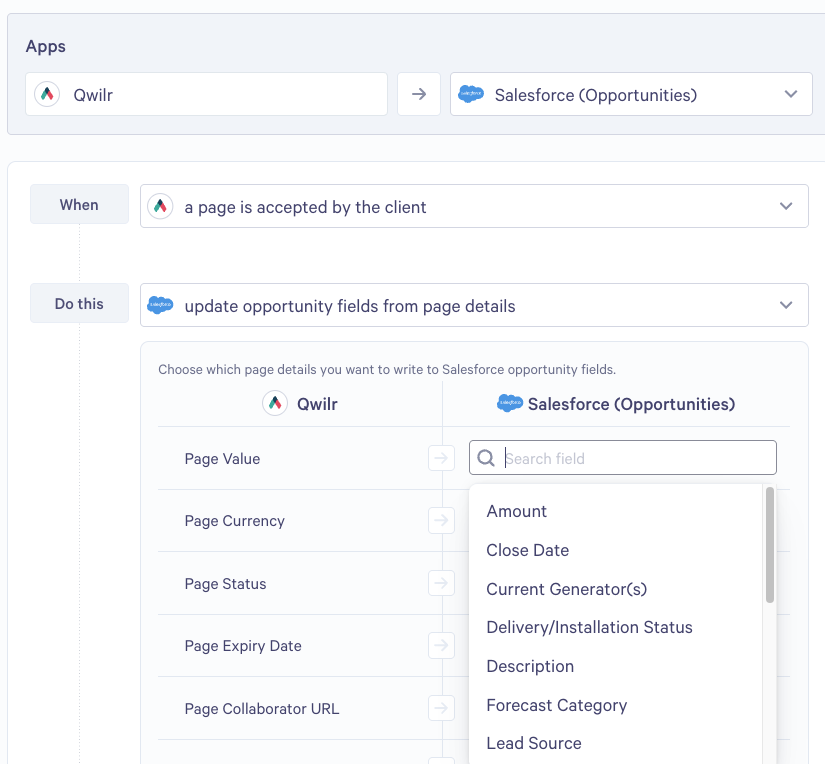Click Salesforce icon in the Do this action
The height and width of the screenshot is (764, 825).
(160, 305)
